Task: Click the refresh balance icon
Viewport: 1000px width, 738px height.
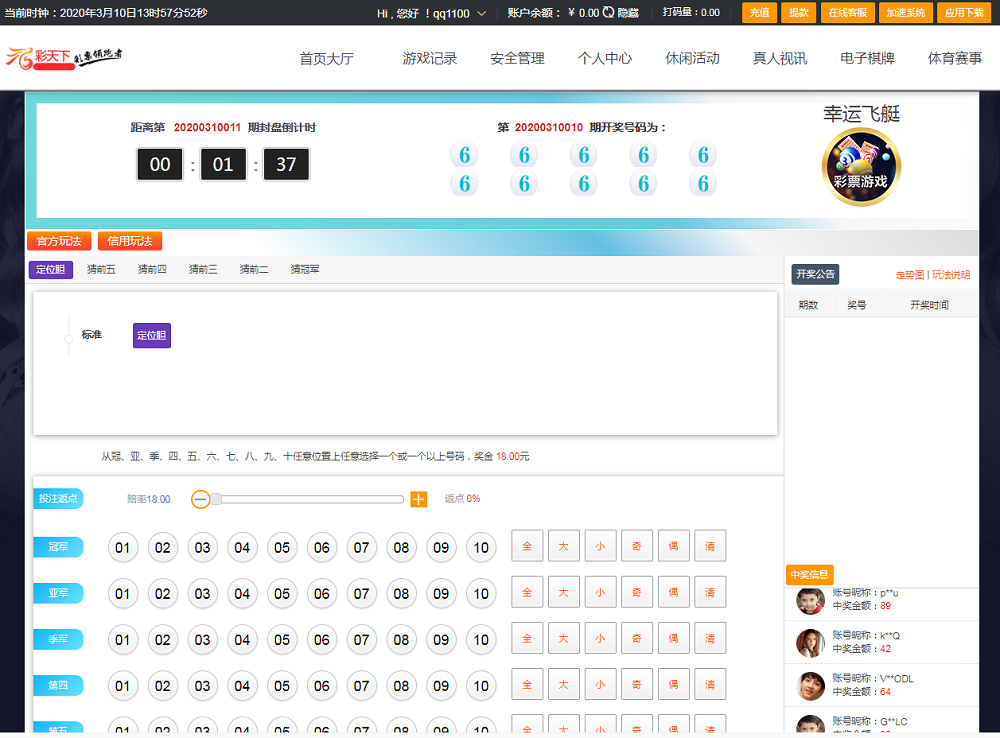Action: [608, 13]
